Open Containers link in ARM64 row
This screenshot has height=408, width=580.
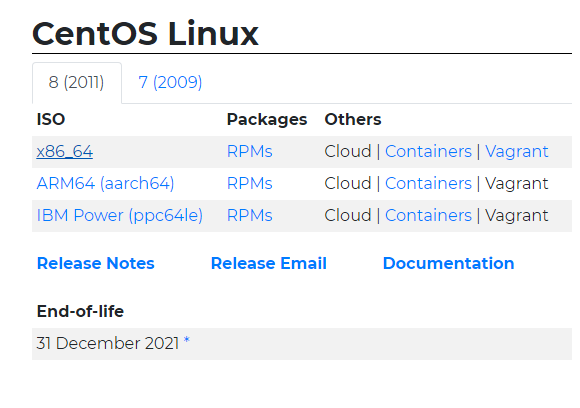coord(428,183)
